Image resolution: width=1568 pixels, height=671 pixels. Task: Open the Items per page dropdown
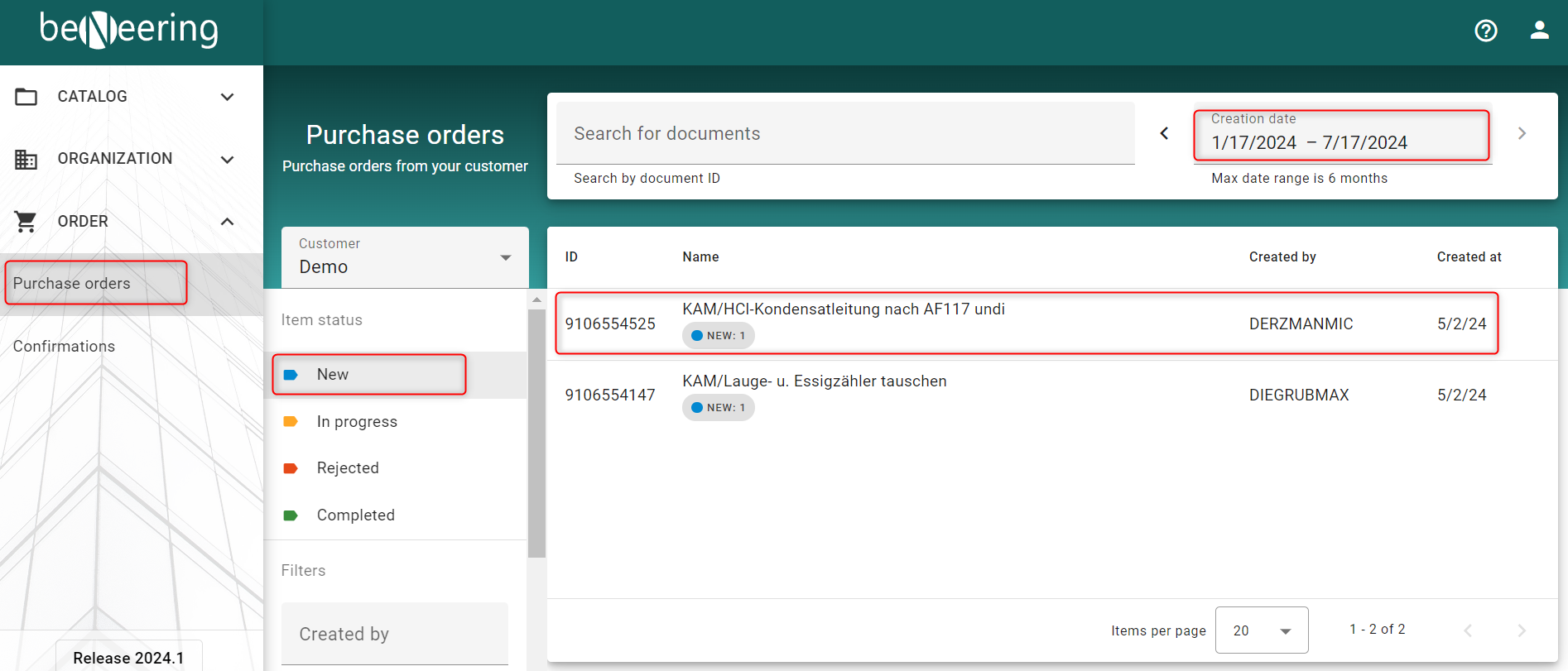point(1261,630)
